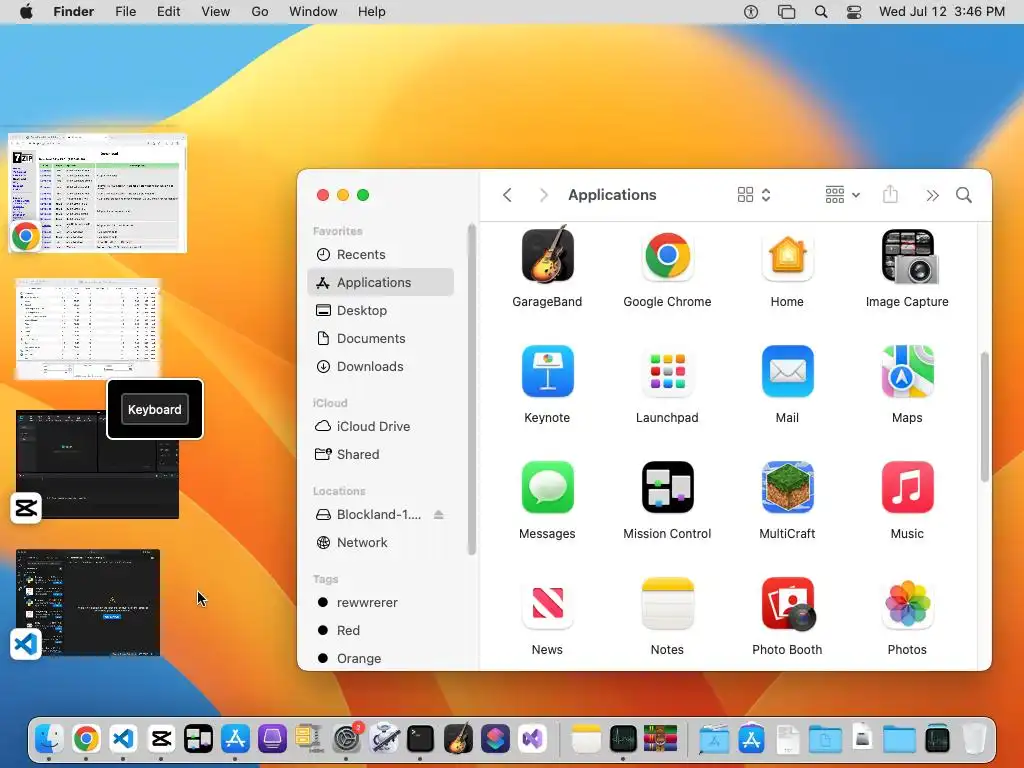Open Google Chrome in the Applications window
This screenshot has height=768, width=1024.
(667, 255)
